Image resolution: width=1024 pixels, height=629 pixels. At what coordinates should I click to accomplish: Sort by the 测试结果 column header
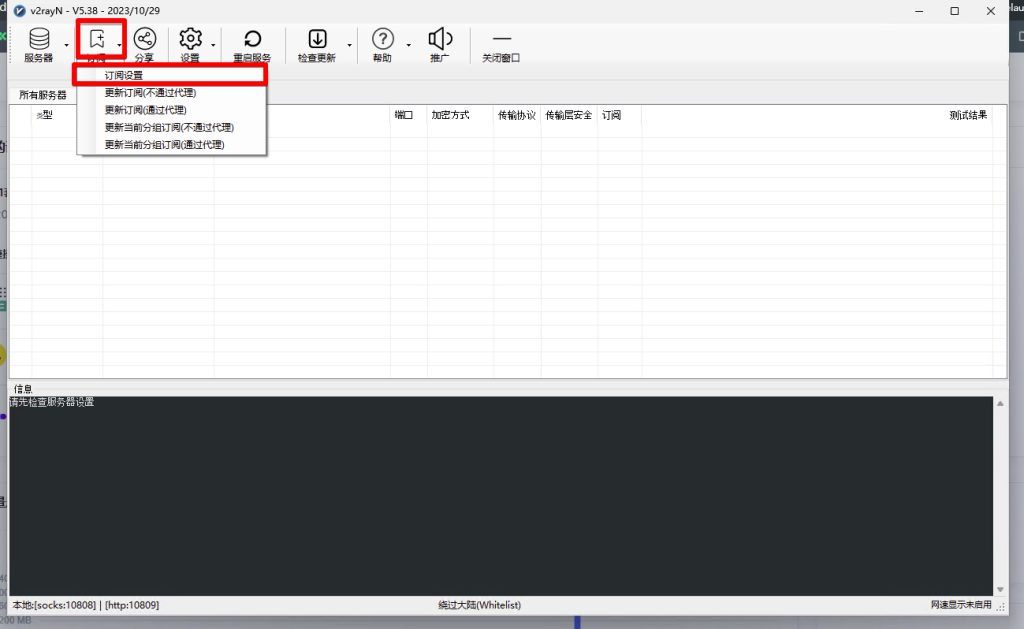pyautogui.click(x=968, y=115)
